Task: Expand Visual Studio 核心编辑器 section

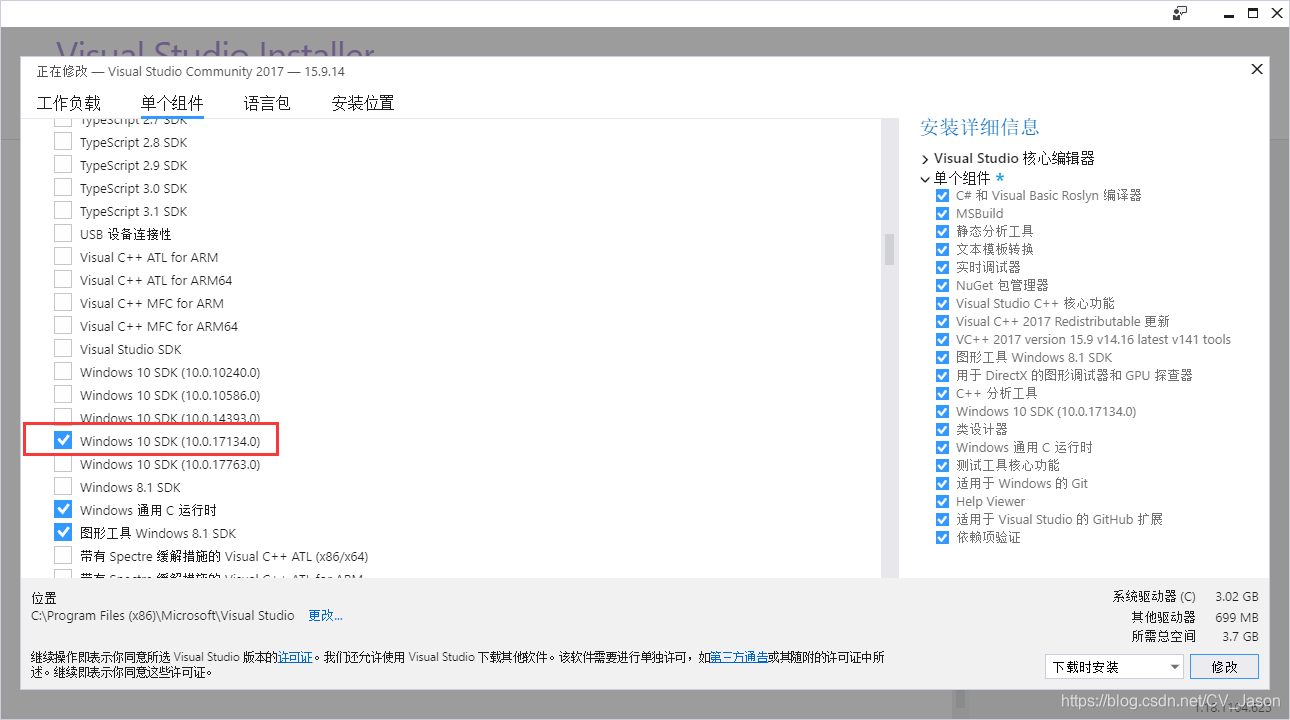Action: (x=925, y=159)
